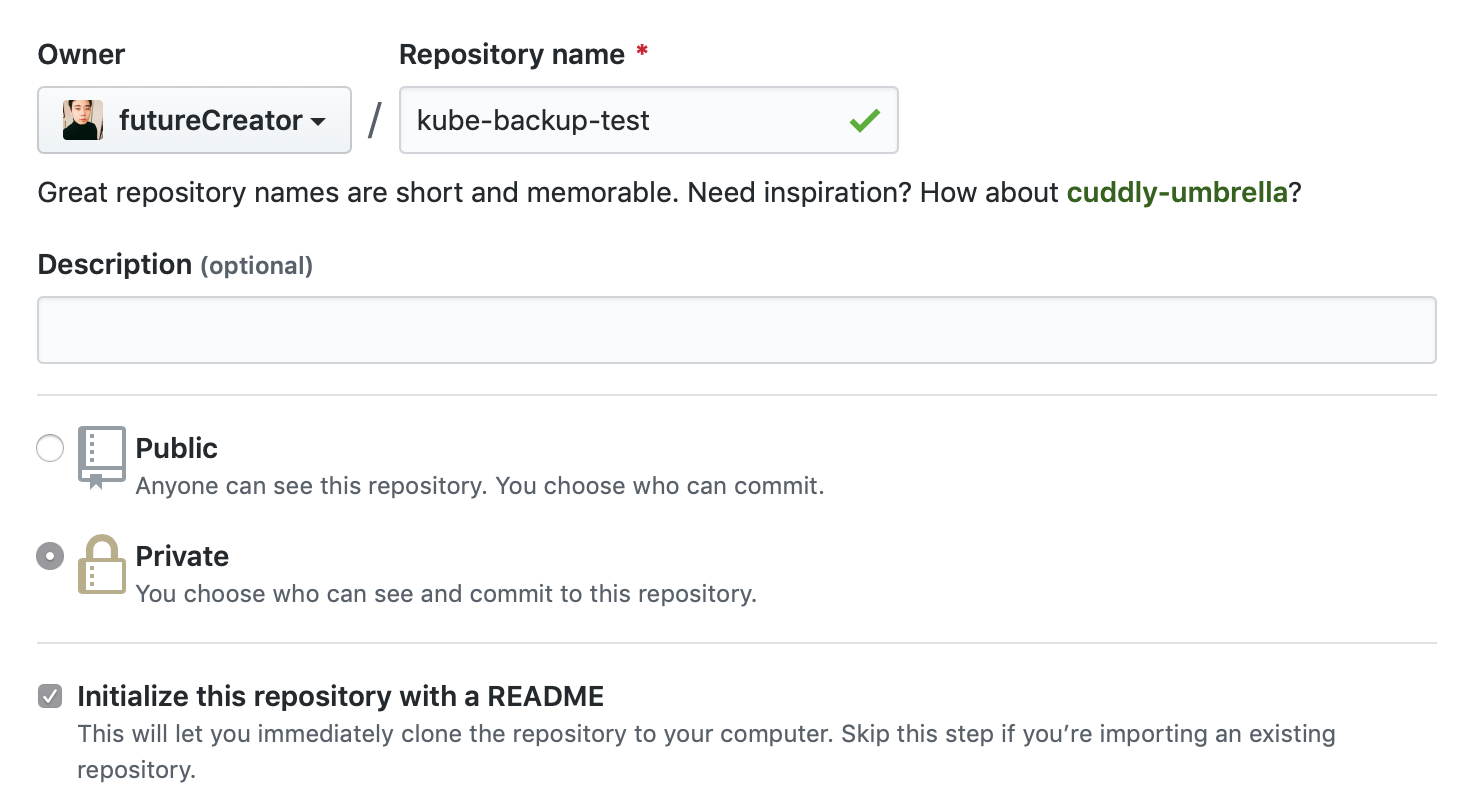Open the owner picker to switch accounts
1464x810 pixels.
(194, 120)
